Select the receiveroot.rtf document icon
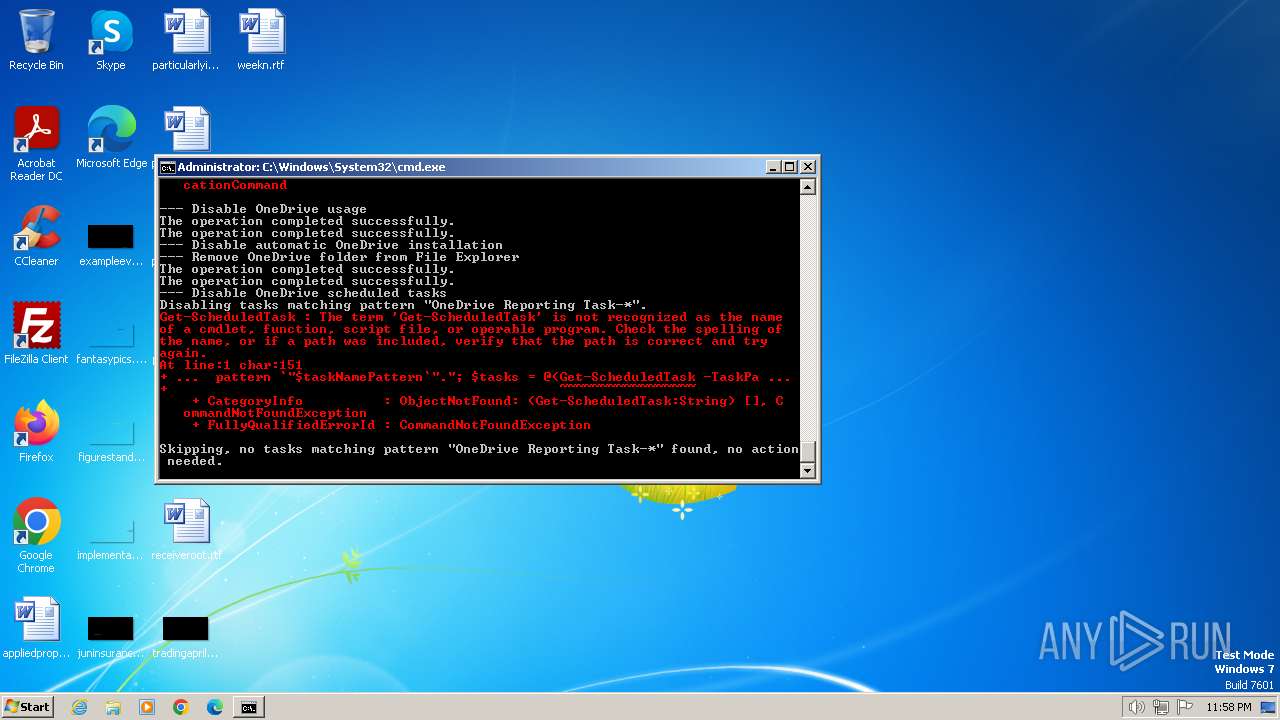Image resolution: width=1280 pixels, height=720 pixels. pos(186,530)
